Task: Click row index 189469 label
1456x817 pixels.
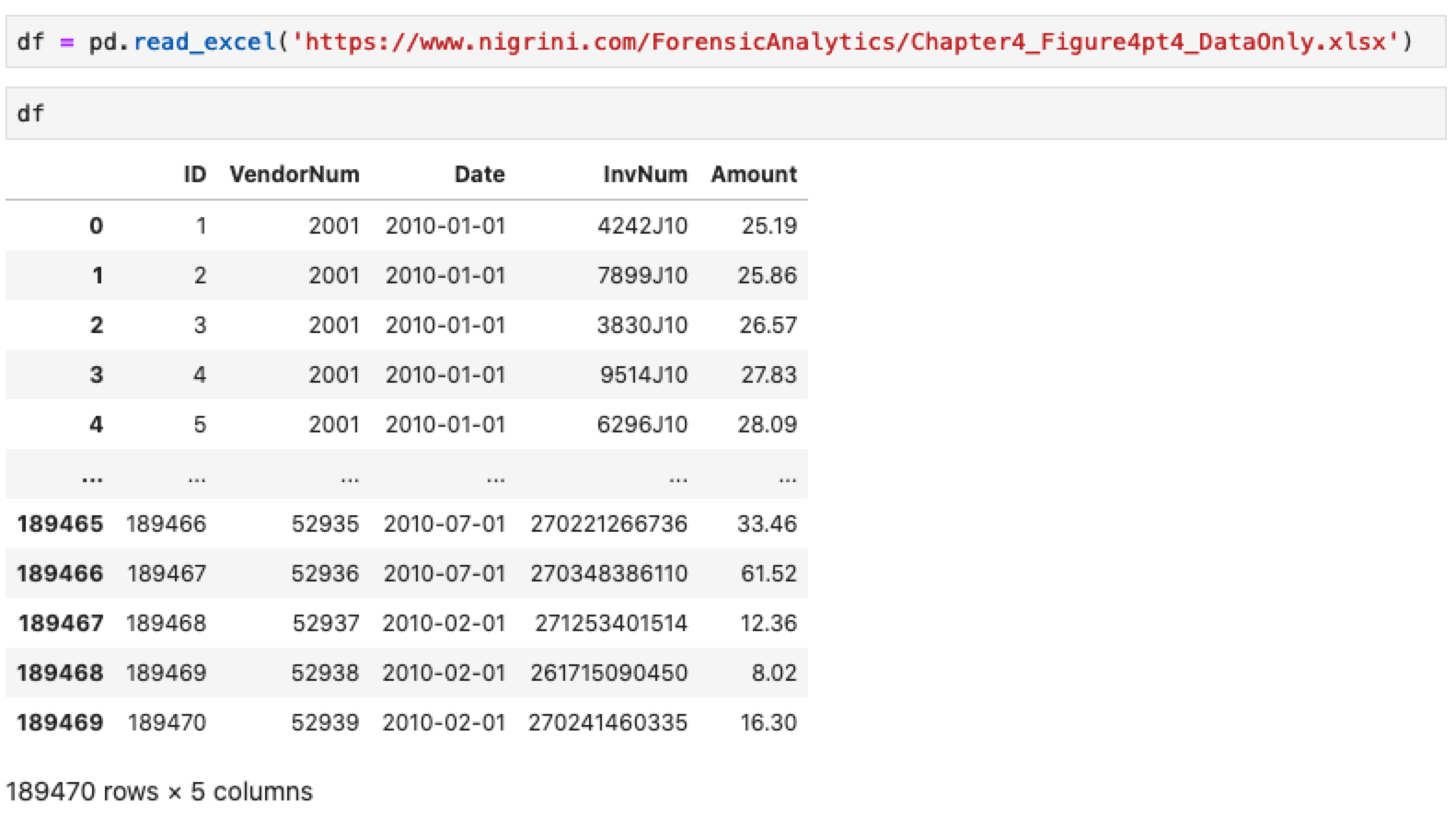Action: click(x=60, y=723)
